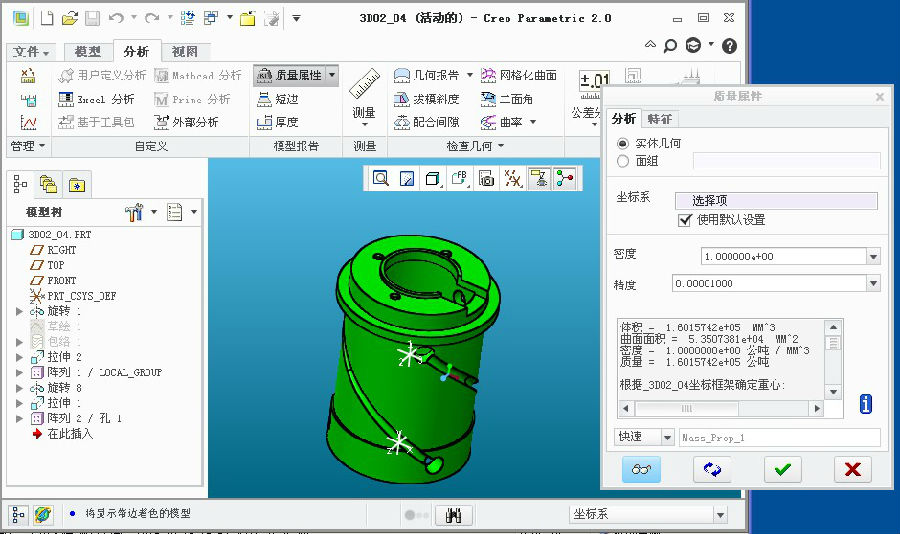Select the 面组 radio button
Image resolution: width=900 pixels, height=534 pixels.
click(624, 161)
